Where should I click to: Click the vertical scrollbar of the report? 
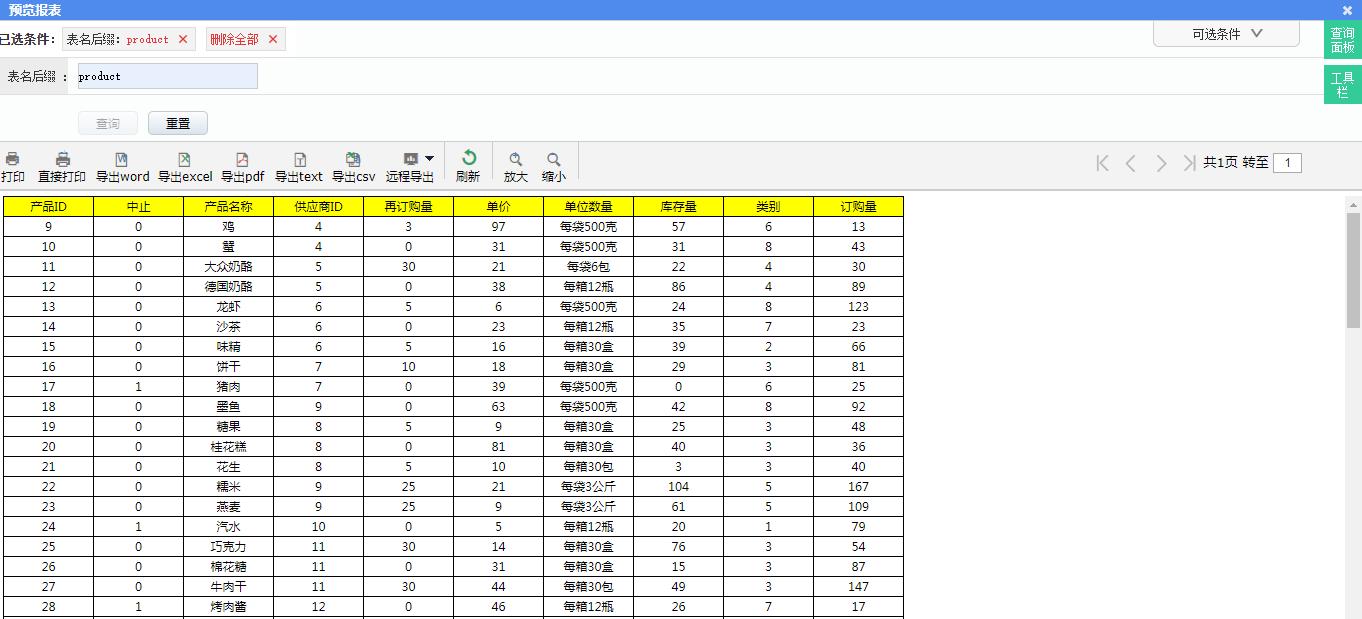1353,270
